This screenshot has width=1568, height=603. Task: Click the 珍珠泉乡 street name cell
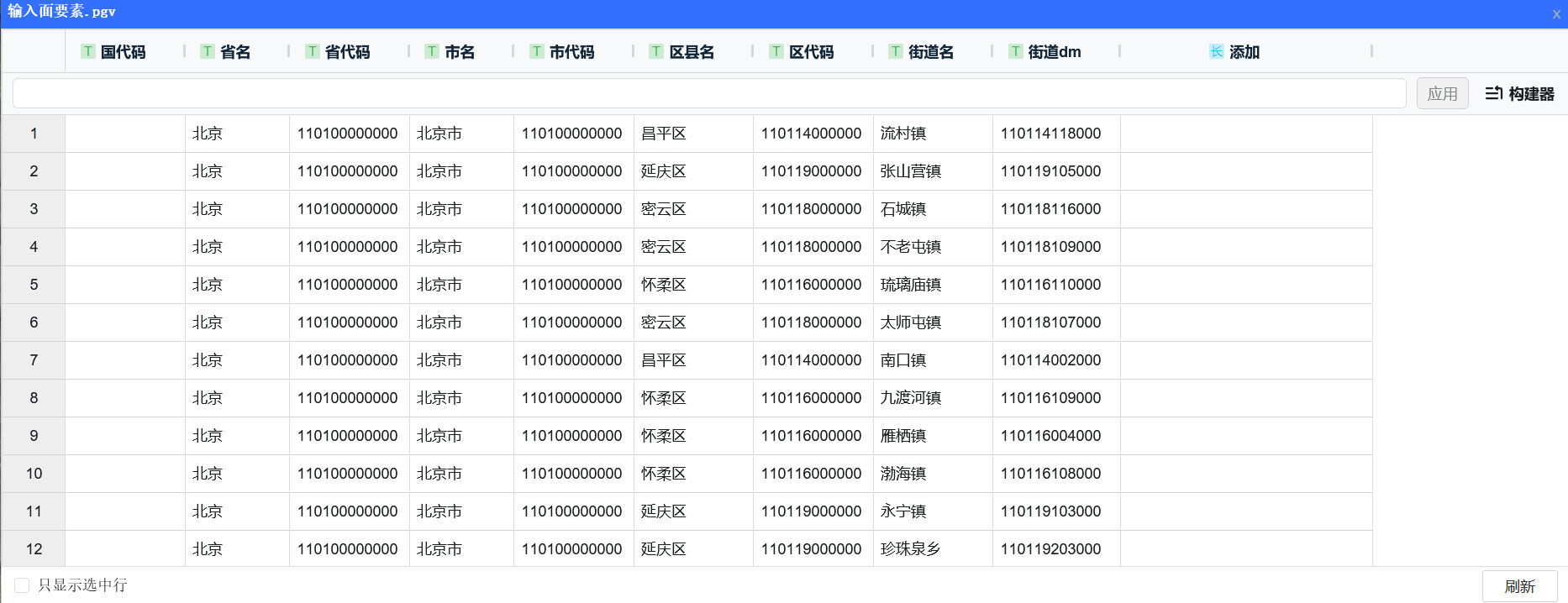(910, 549)
